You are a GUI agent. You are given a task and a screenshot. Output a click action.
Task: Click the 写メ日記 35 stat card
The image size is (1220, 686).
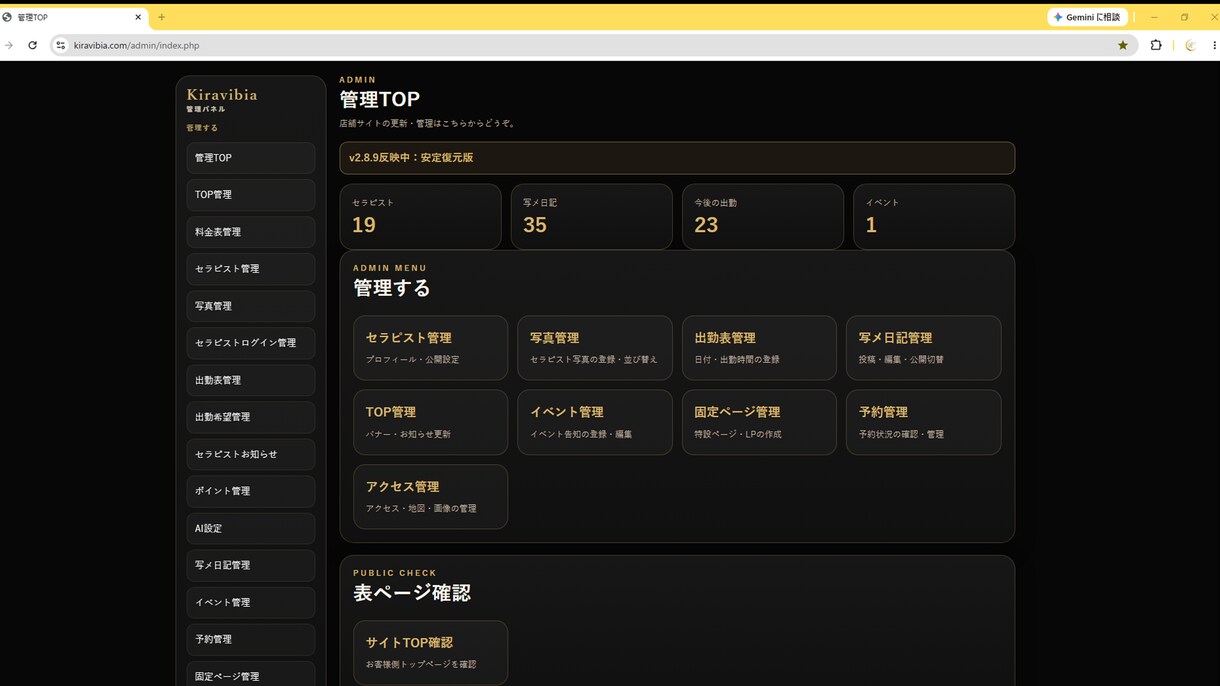click(x=591, y=216)
